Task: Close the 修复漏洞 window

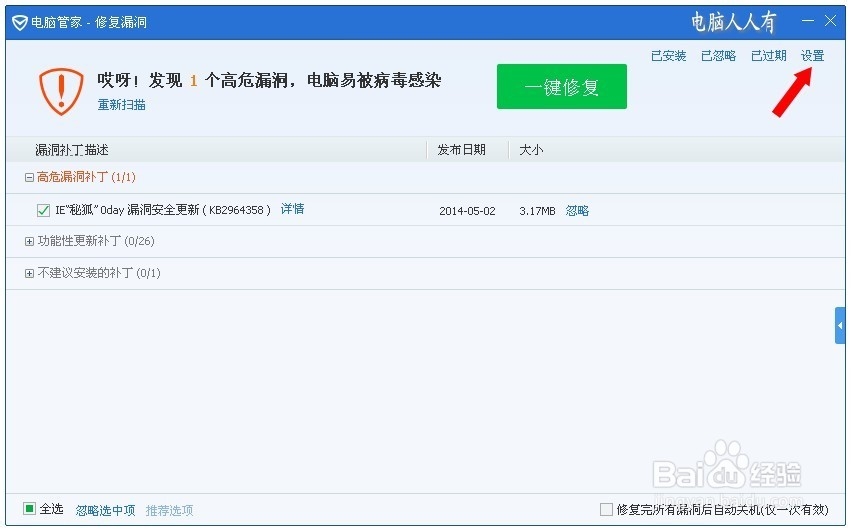Action: click(830, 21)
